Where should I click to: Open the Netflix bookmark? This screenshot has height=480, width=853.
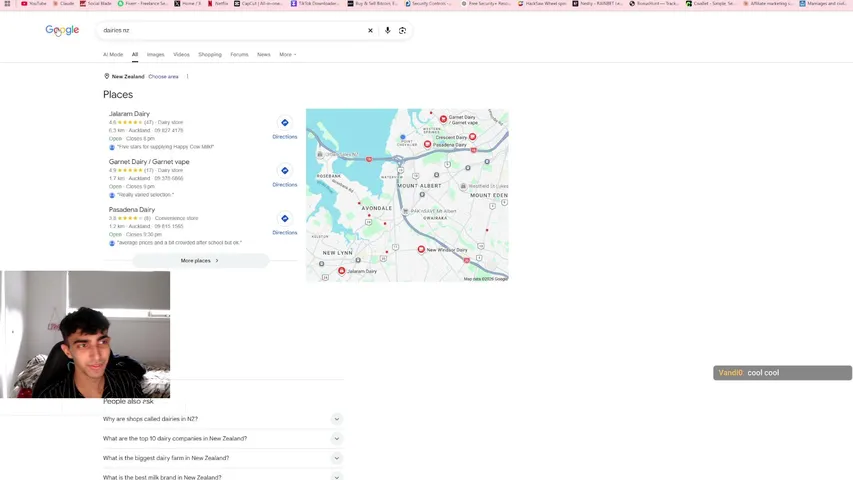(x=218, y=3)
